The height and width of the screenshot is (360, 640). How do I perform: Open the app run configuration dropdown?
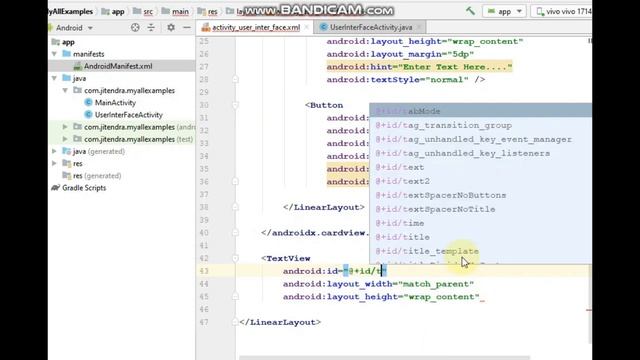(504, 11)
